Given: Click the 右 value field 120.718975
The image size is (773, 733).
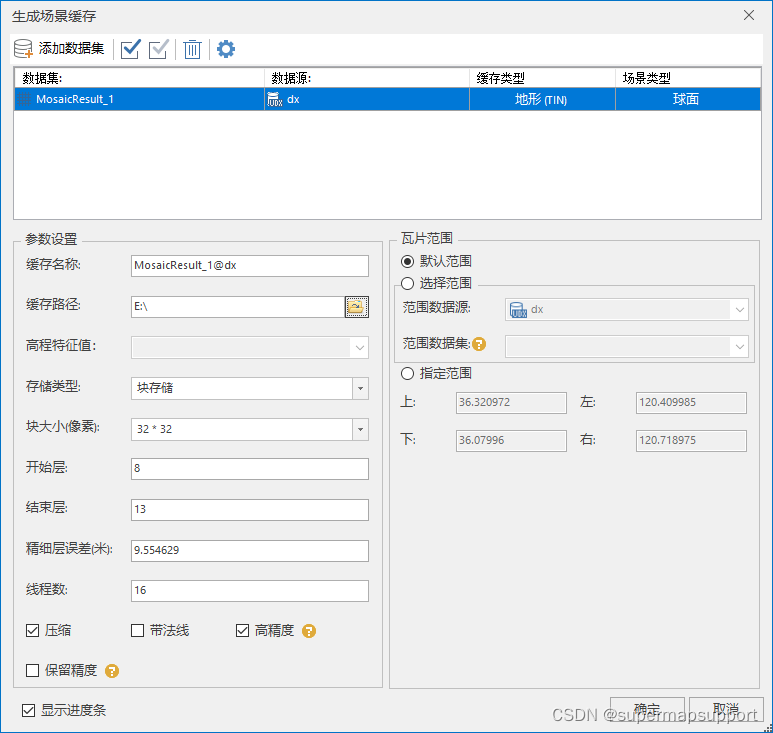Looking at the screenshot, I should coord(691,441).
